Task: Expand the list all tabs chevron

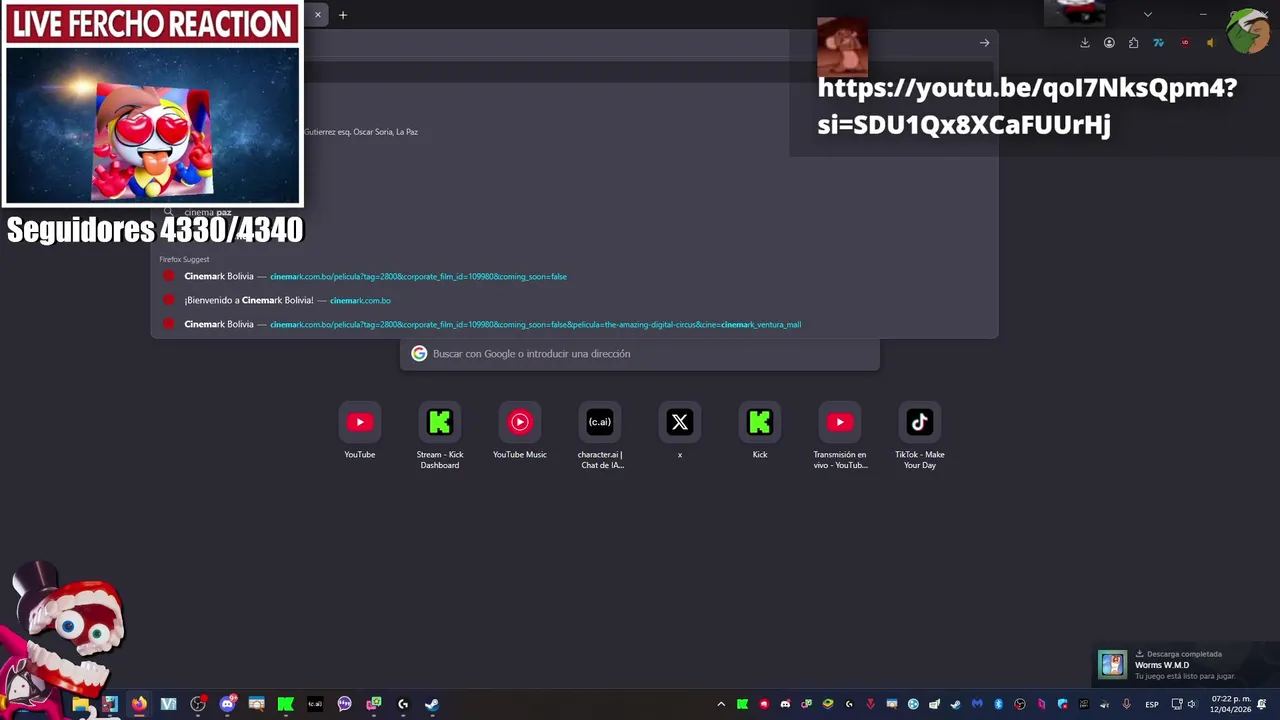Action: tap(1148, 15)
